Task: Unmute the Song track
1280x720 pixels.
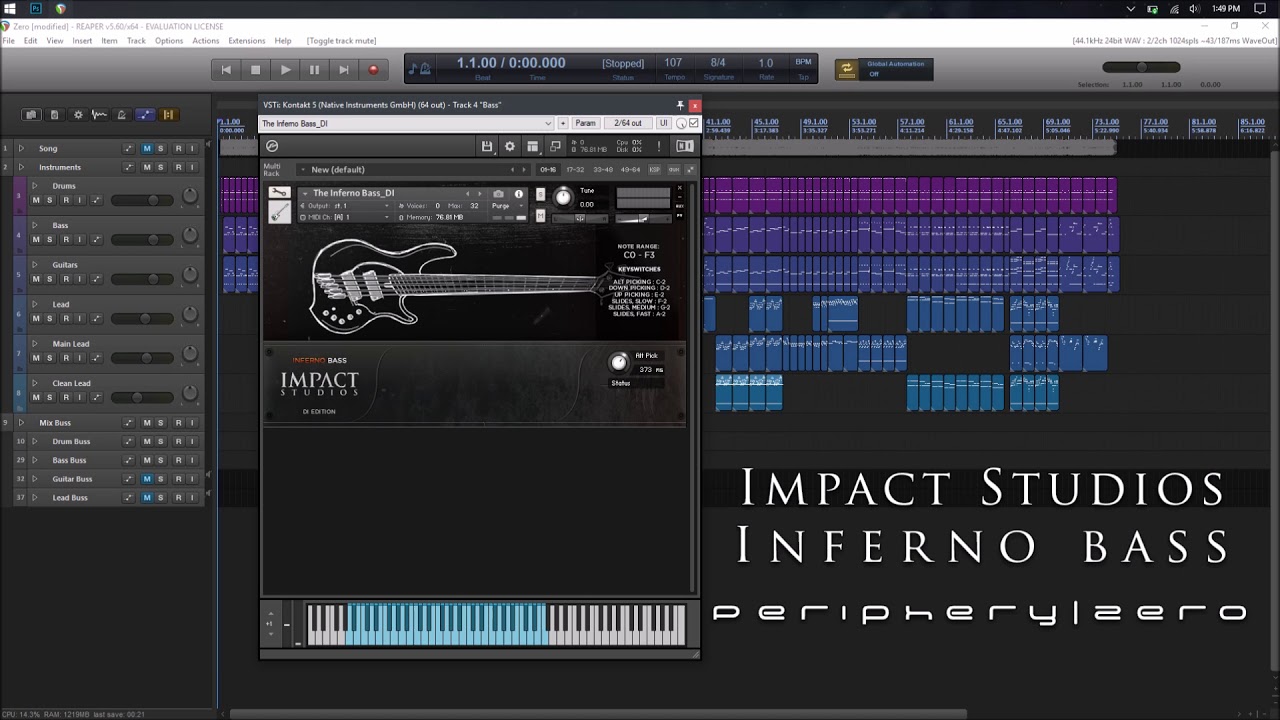Action: point(147,148)
